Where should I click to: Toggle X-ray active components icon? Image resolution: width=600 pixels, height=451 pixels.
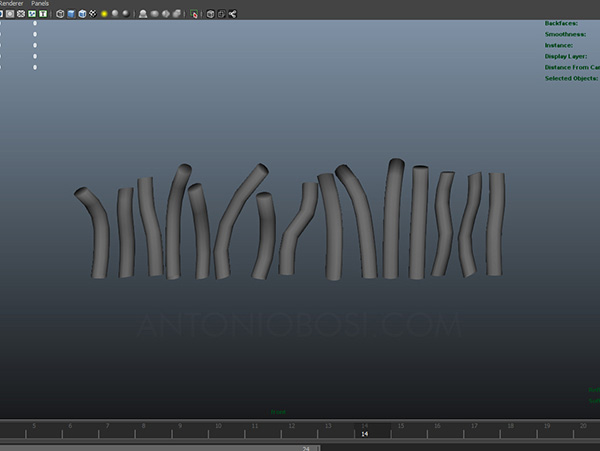(165, 14)
